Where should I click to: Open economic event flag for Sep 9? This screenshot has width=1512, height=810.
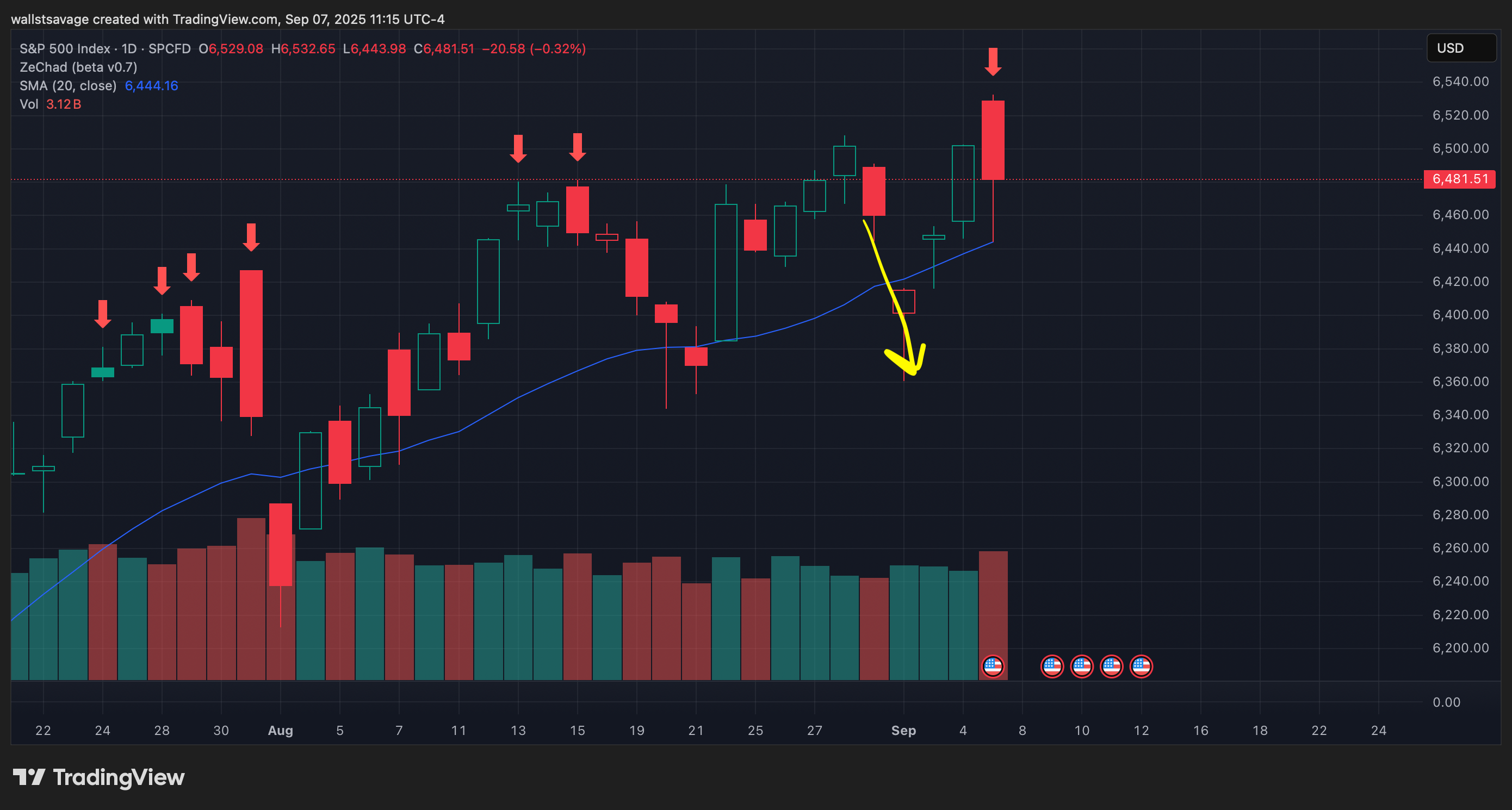pyautogui.click(x=1052, y=666)
